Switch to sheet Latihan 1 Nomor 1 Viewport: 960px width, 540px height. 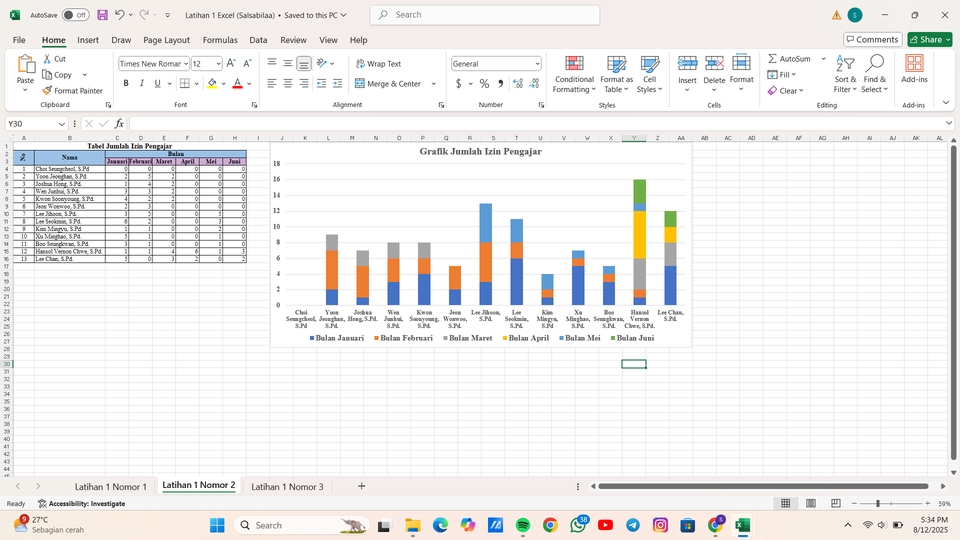coord(111,487)
